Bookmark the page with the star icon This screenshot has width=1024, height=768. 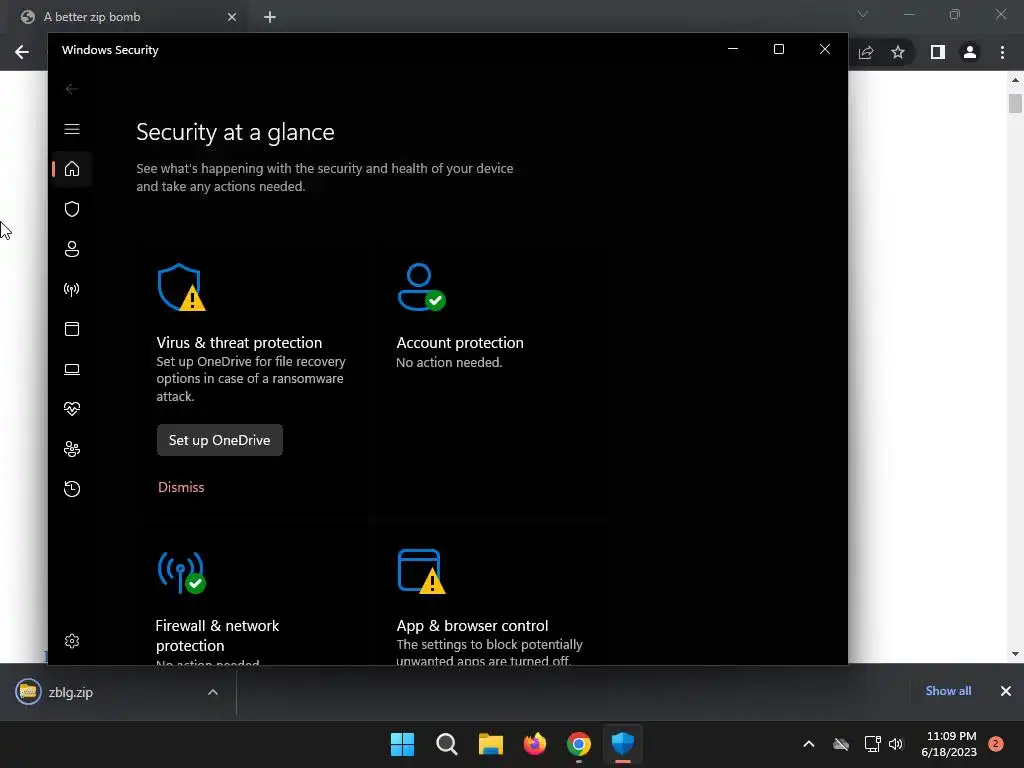[x=898, y=52]
